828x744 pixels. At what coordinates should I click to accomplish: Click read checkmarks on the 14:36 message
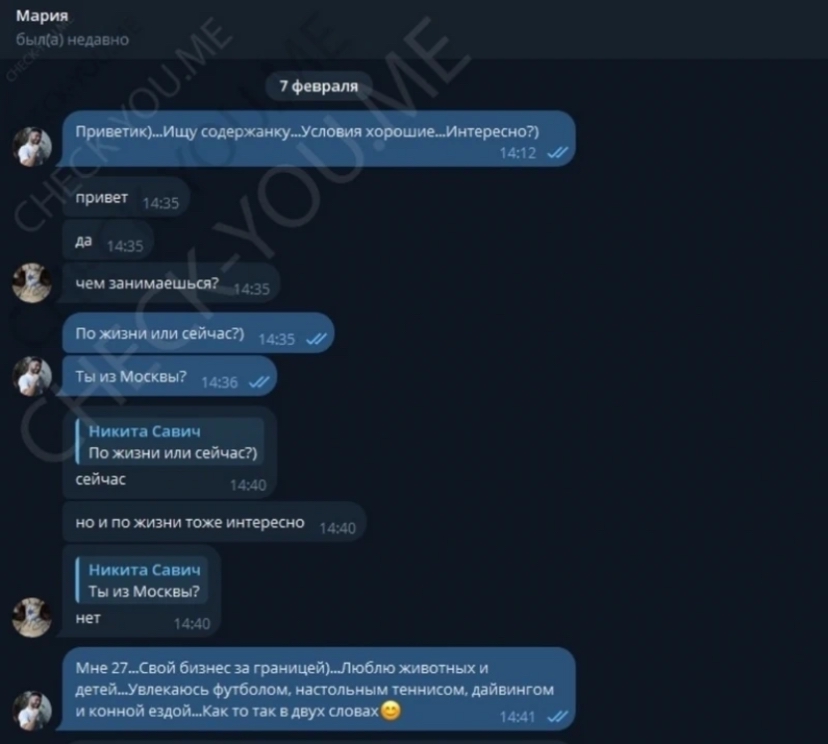[x=259, y=382]
